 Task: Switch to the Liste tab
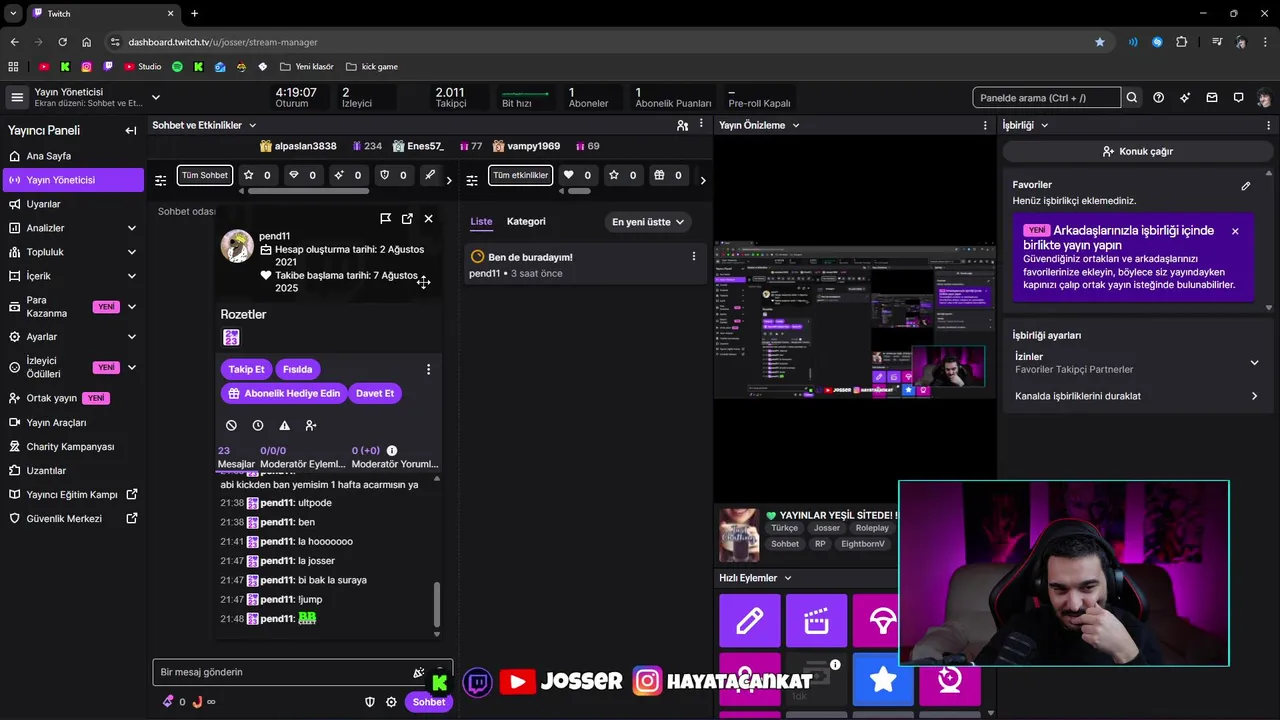click(x=481, y=221)
